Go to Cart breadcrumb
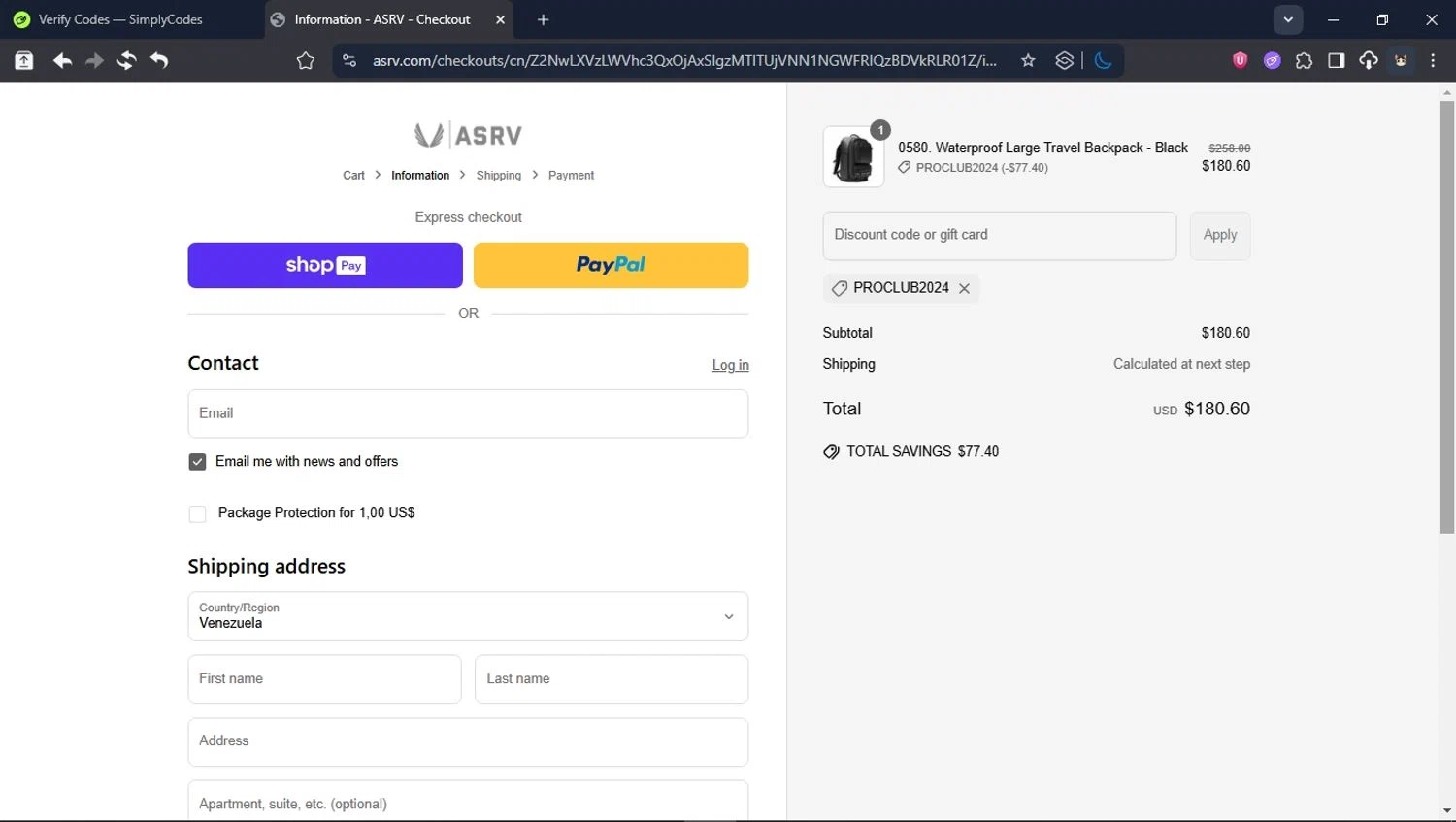 click(353, 176)
